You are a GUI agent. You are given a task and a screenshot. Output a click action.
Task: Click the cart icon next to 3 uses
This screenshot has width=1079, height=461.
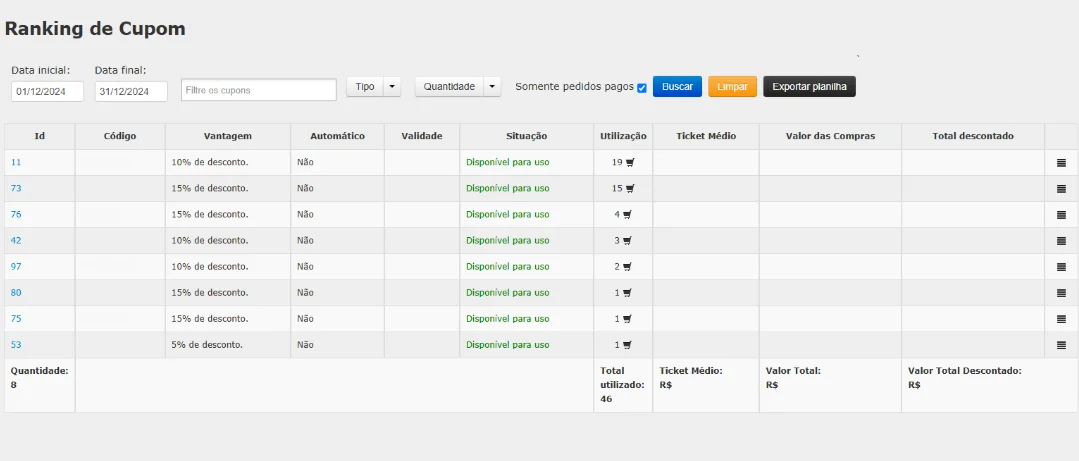tap(627, 240)
